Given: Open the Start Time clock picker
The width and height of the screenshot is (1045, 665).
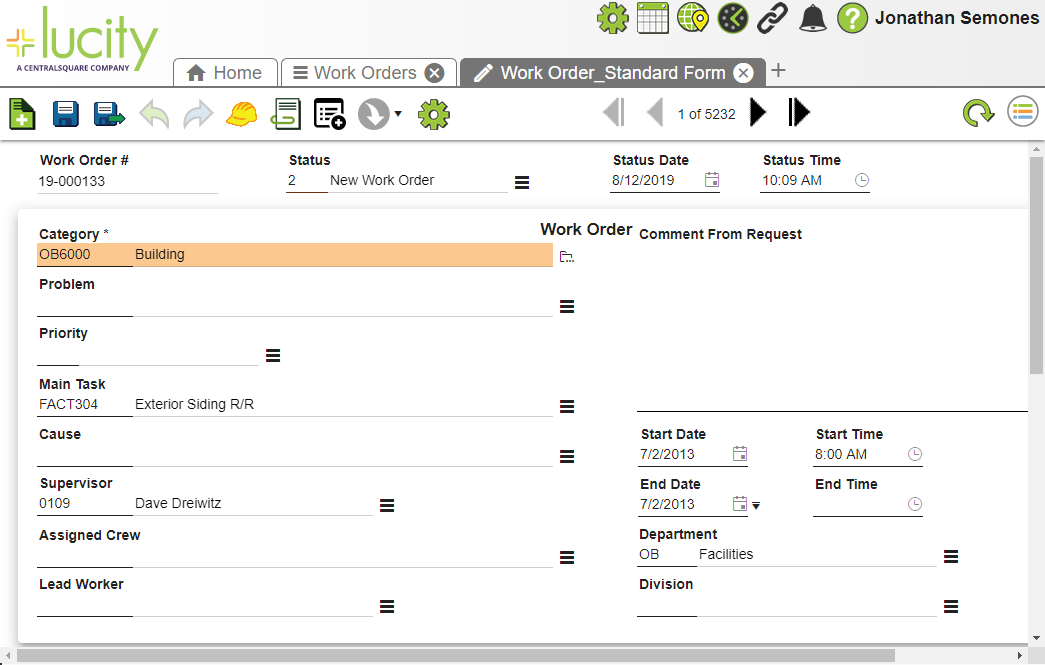Looking at the screenshot, I should click(915, 454).
